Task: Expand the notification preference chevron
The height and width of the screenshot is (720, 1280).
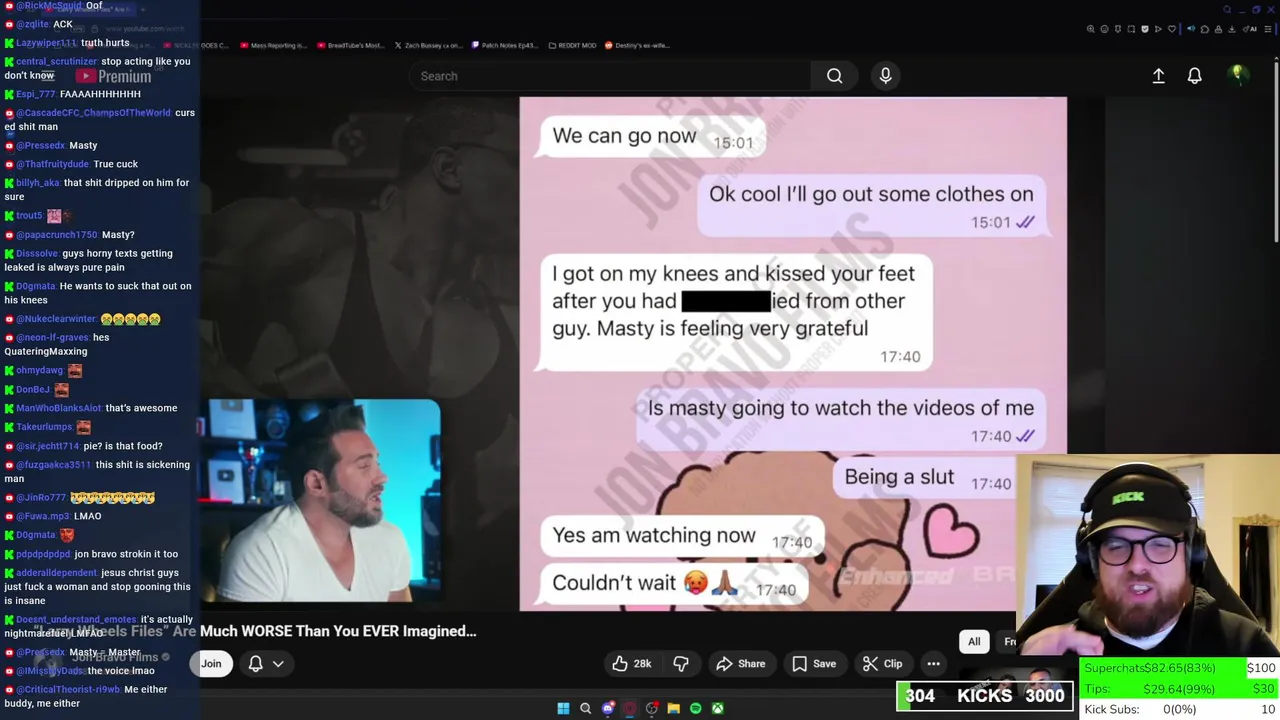Action: [x=278, y=663]
